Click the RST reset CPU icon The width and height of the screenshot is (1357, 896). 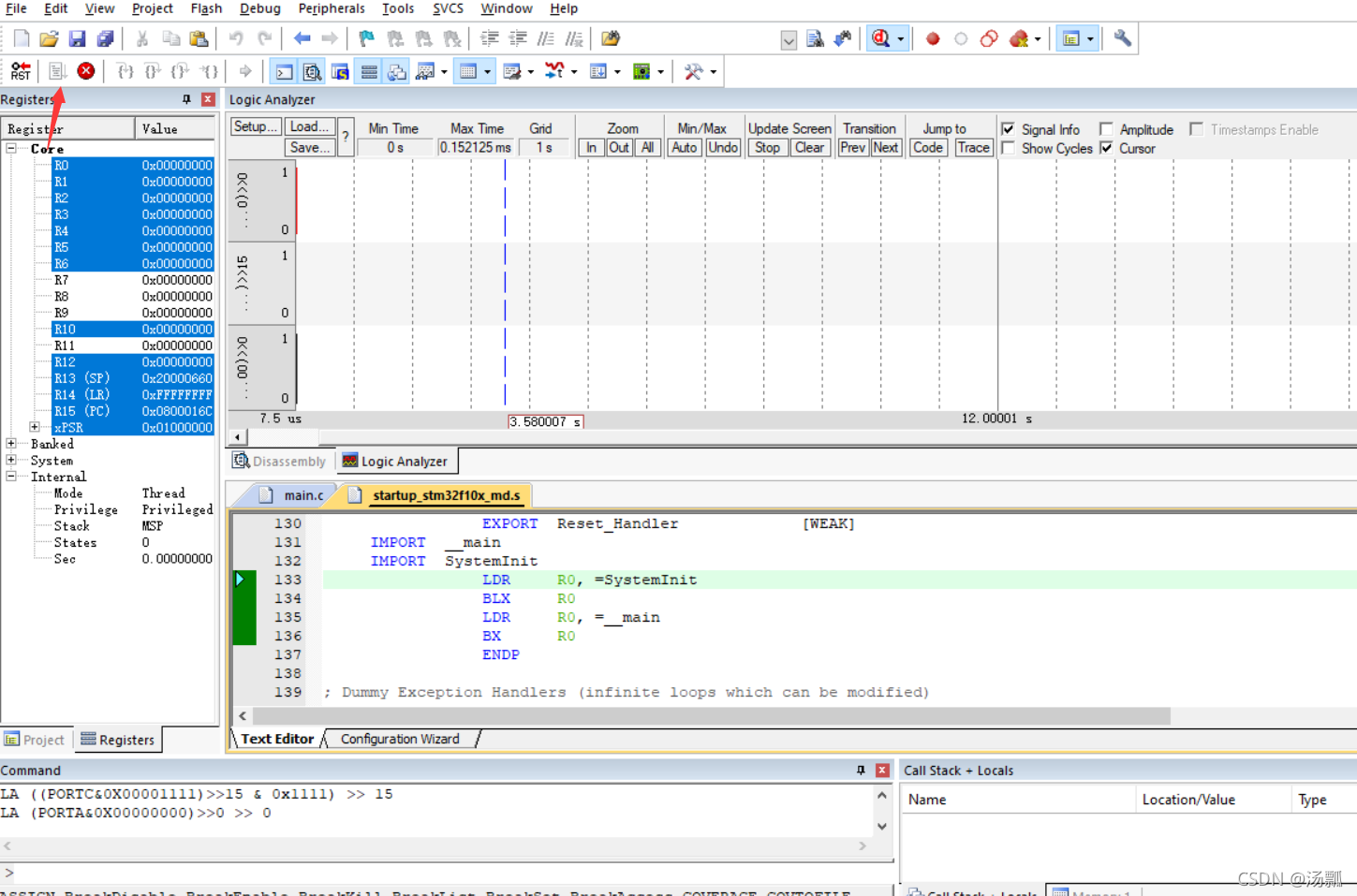[x=21, y=71]
